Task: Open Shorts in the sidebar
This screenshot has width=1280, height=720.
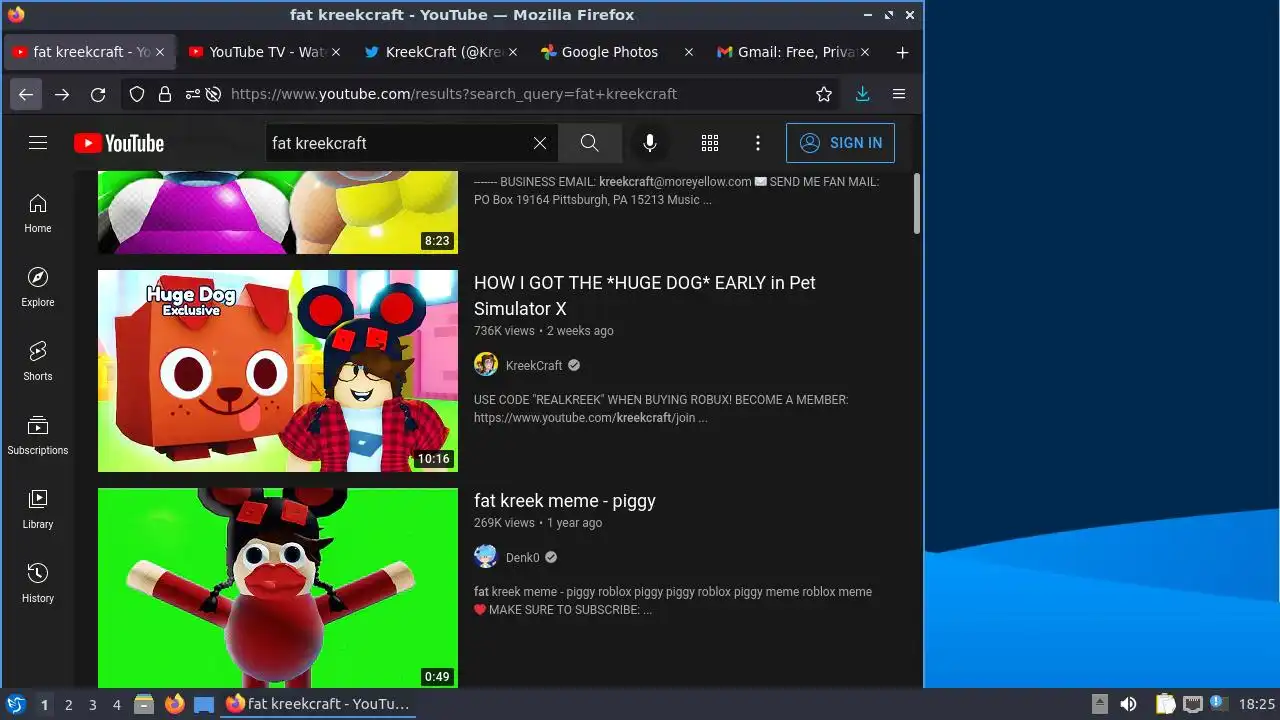Action: pos(38,362)
